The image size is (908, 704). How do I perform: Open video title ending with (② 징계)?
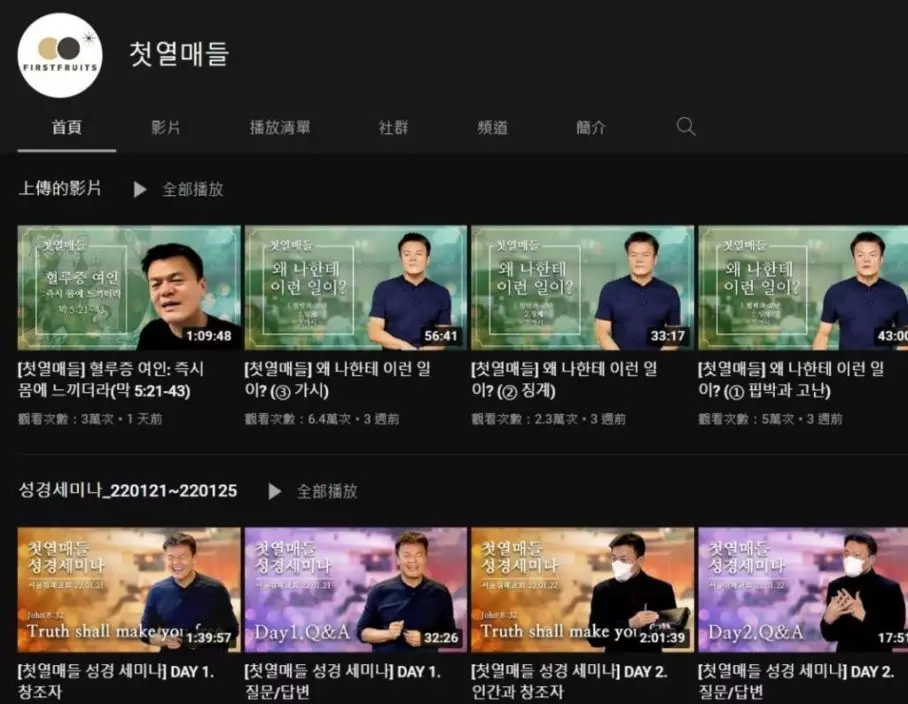[x=565, y=380]
